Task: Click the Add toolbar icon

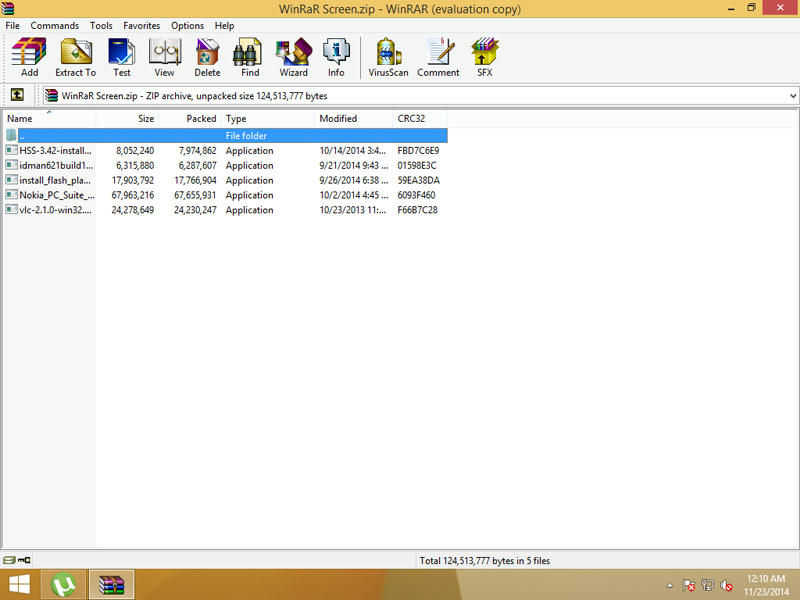Action: (29, 57)
